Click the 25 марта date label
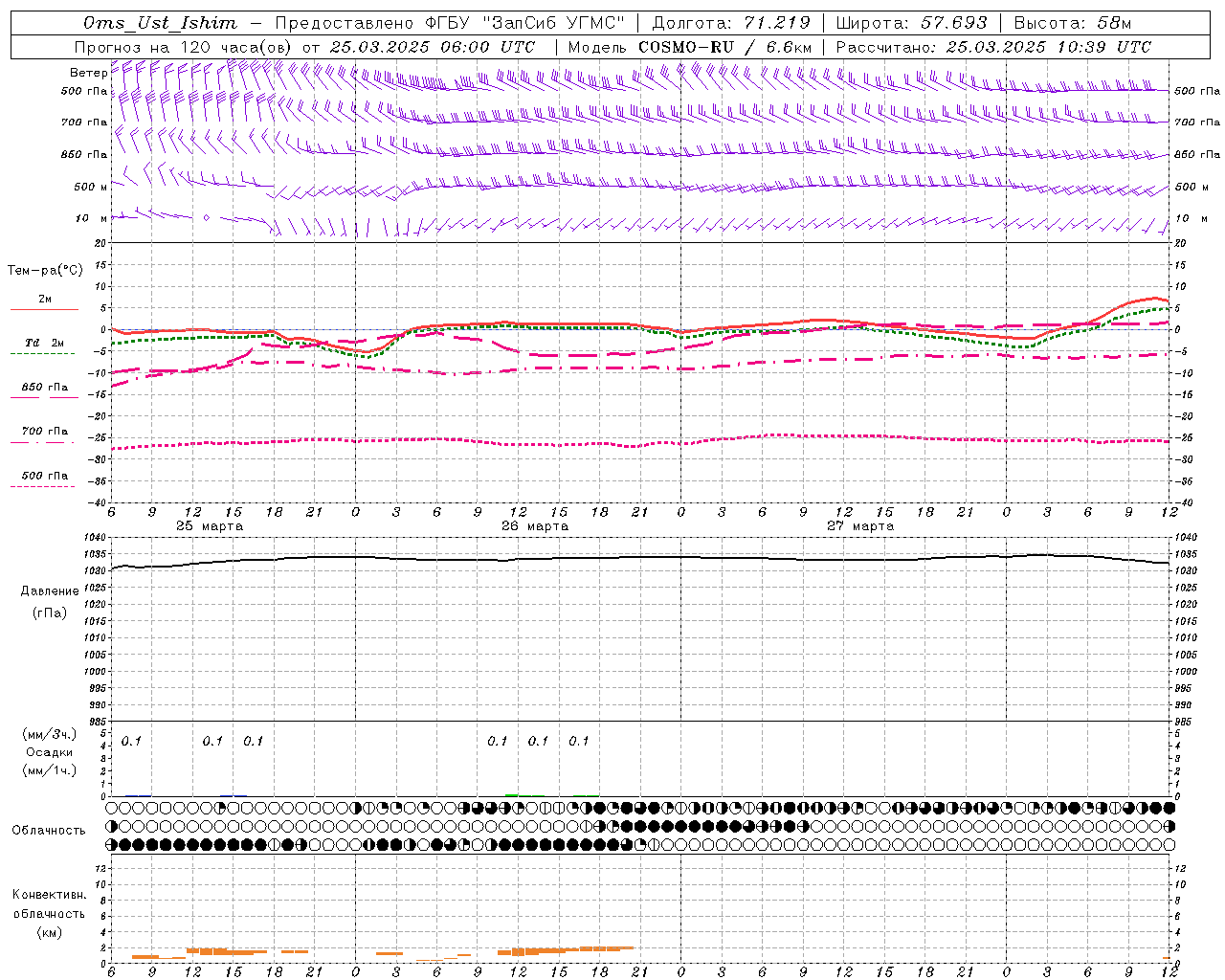 pos(210,526)
